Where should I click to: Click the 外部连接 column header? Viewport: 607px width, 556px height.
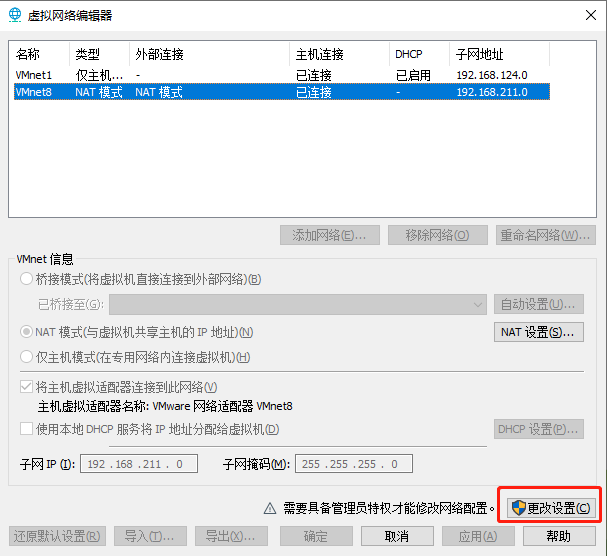tap(209, 54)
